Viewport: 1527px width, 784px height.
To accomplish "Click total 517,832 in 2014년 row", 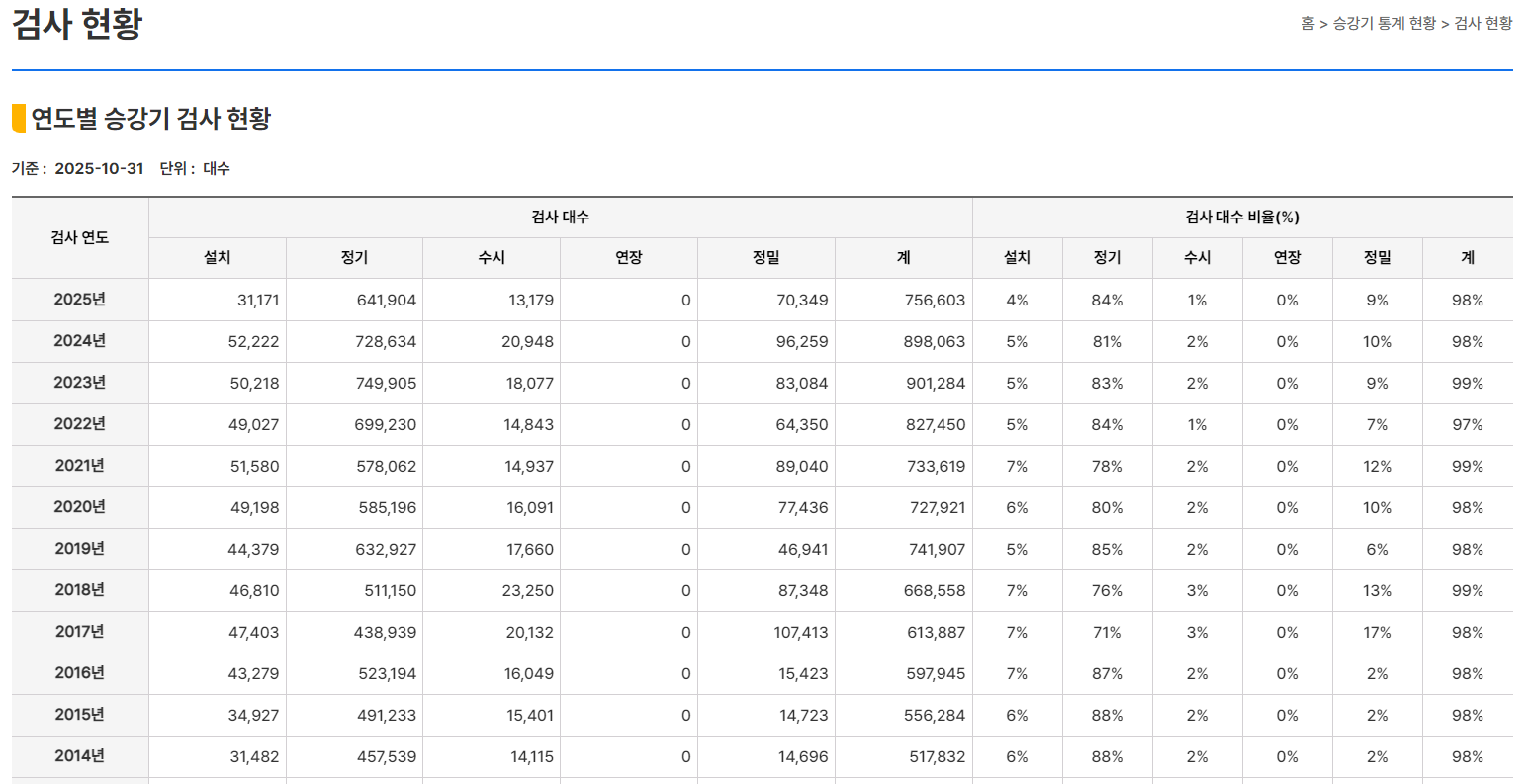I will click(x=938, y=757).
